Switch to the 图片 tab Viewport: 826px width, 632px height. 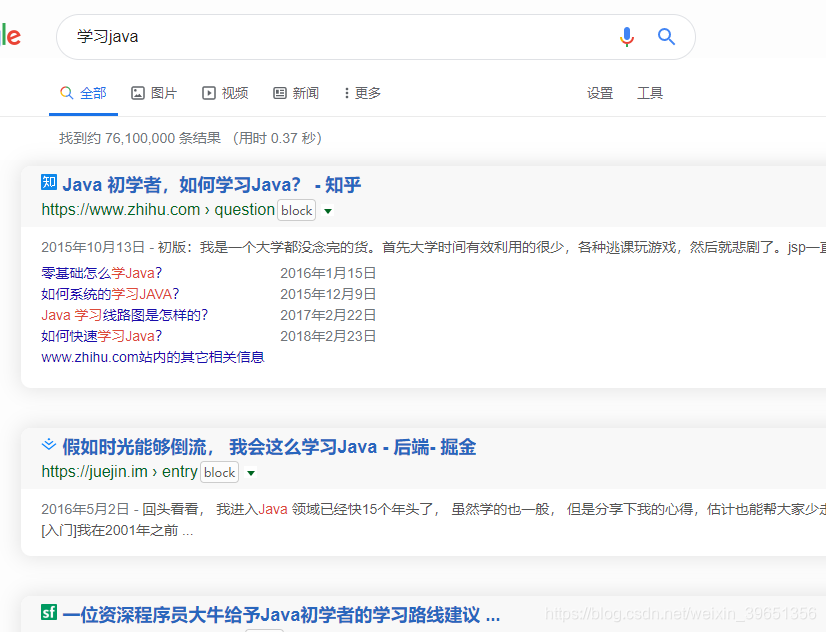[x=154, y=93]
